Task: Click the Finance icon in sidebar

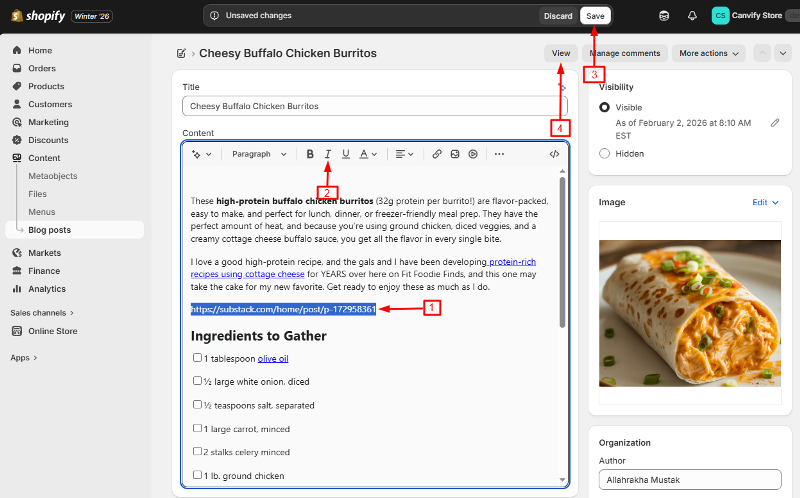Action: click(x=17, y=270)
